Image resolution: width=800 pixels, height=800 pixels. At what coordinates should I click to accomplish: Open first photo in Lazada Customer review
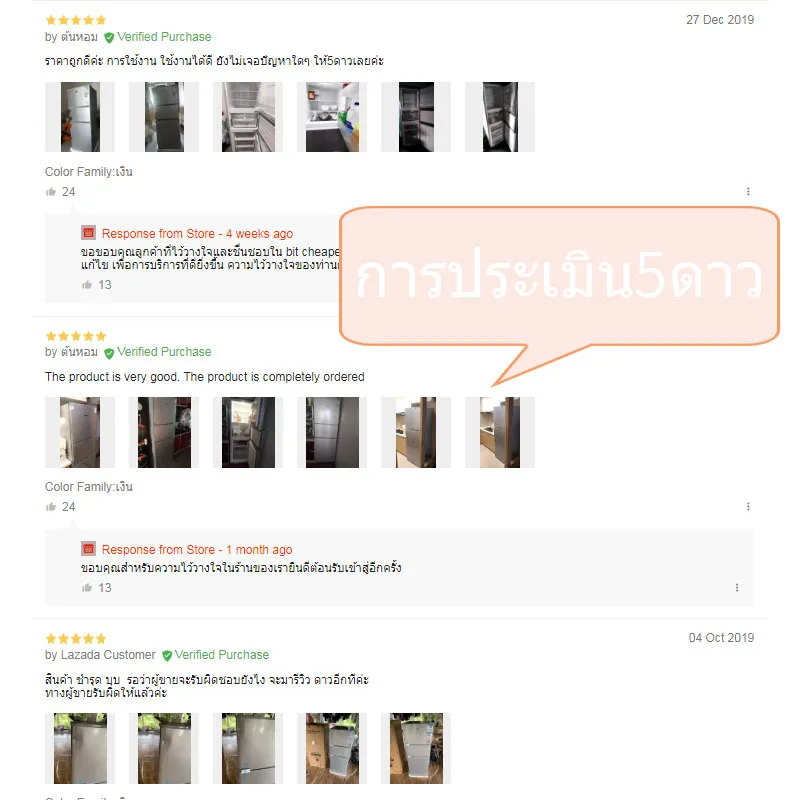coord(80,748)
